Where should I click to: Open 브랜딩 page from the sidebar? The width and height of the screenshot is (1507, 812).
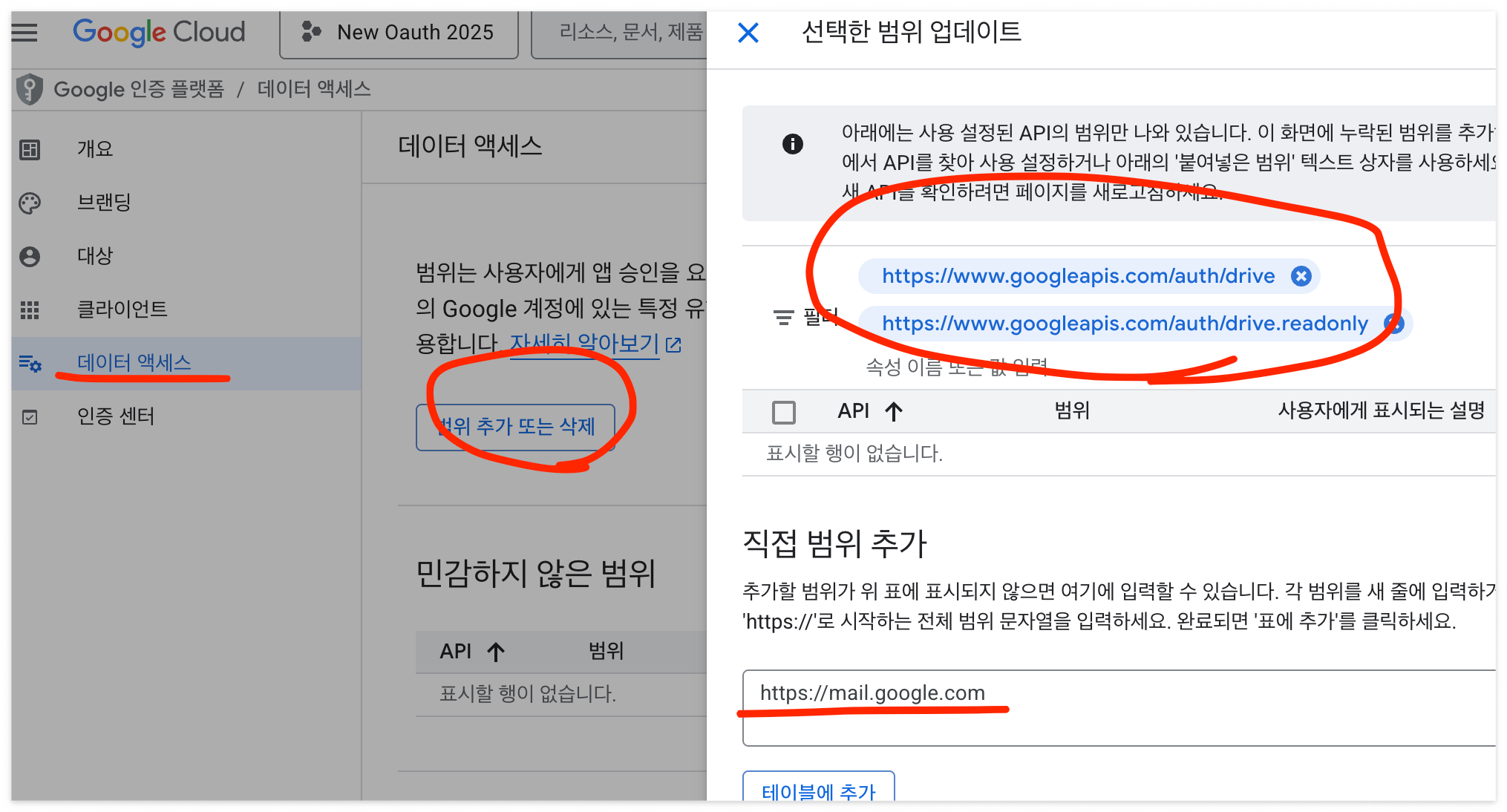click(104, 203)
